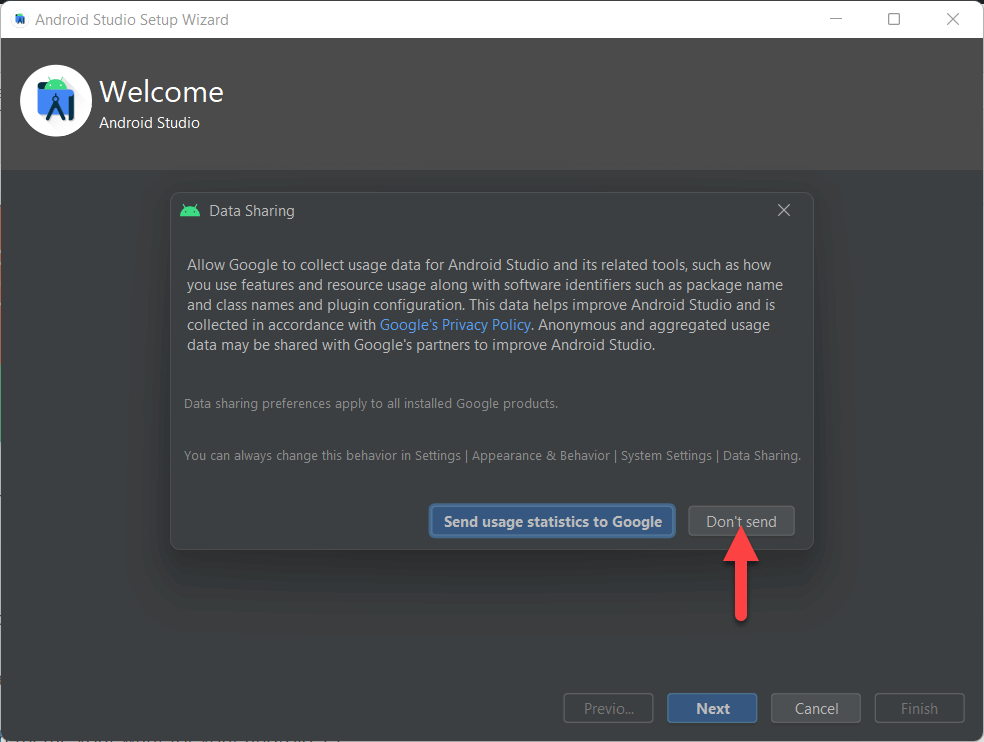The width and height of the screenshot is (984, 742).
Task: Click the disabled Previous button
Action: 609,708
